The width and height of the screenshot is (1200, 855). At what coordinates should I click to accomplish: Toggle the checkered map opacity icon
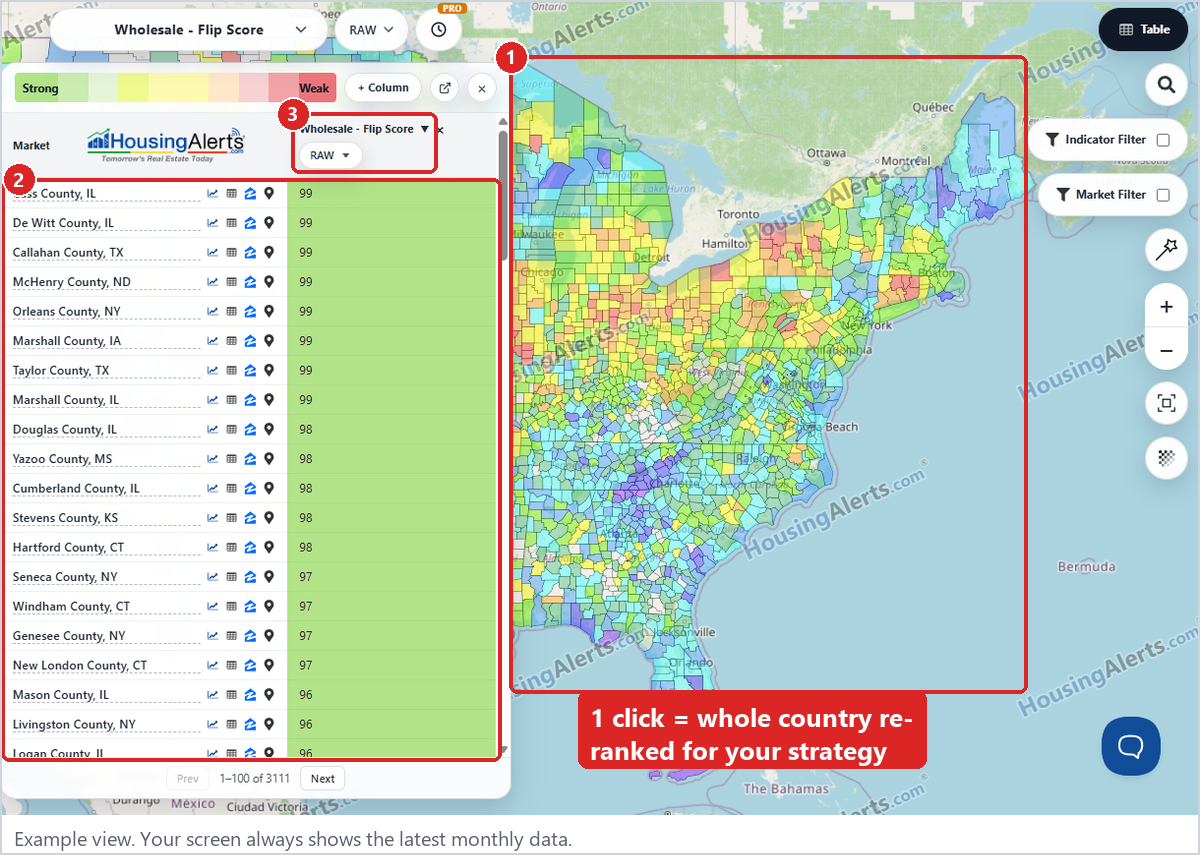(1166, 458)
